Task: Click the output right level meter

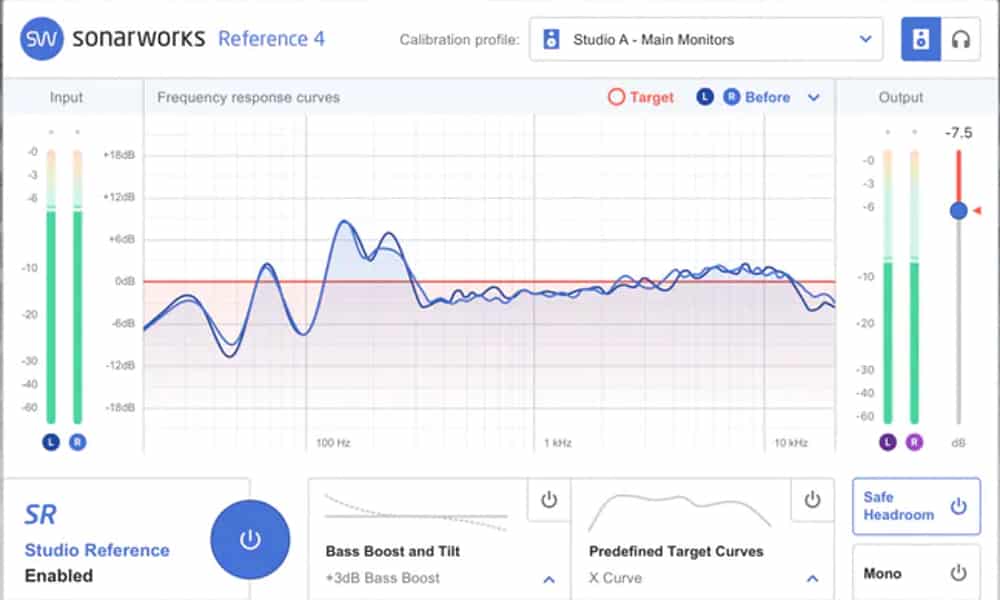Action: 915,287
